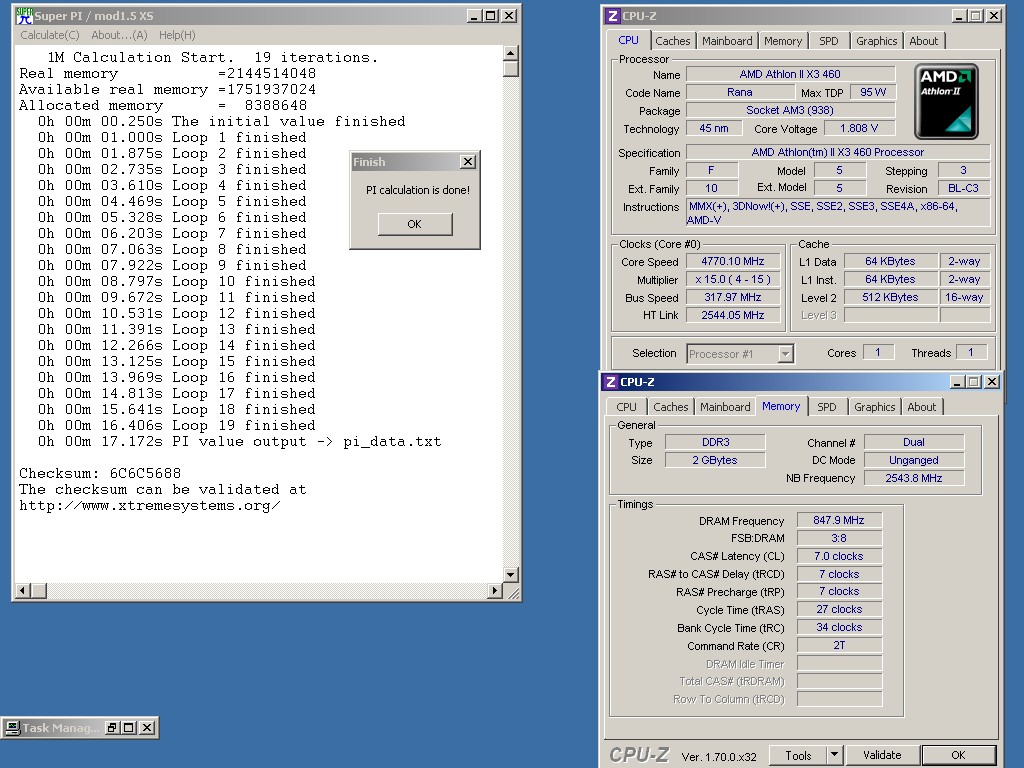Close the minimized Task Manager window
Image resolution: width=1024 pixels, height=768 pixels.
point(148,728)
